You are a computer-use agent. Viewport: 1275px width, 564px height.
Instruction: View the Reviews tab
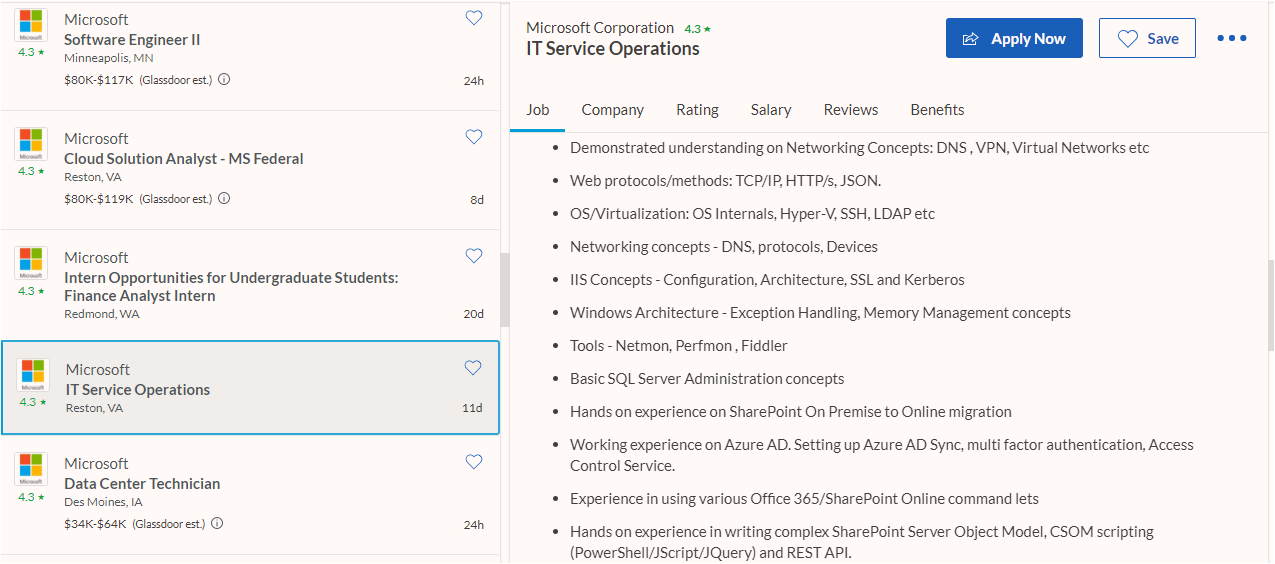click(x=850, y=110)
